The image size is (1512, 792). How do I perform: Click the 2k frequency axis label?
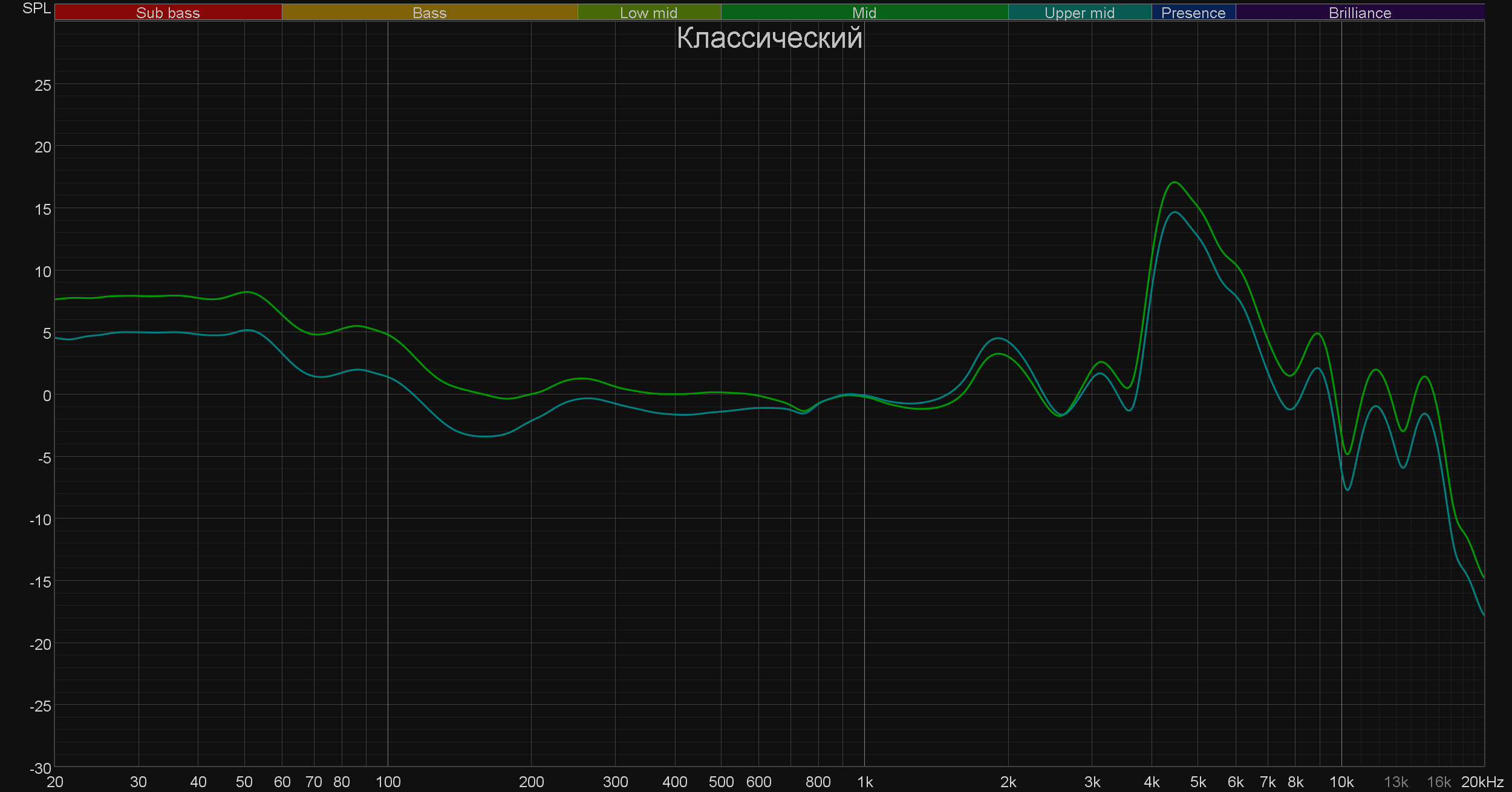pyautogui.click(x=1008, y=782)
